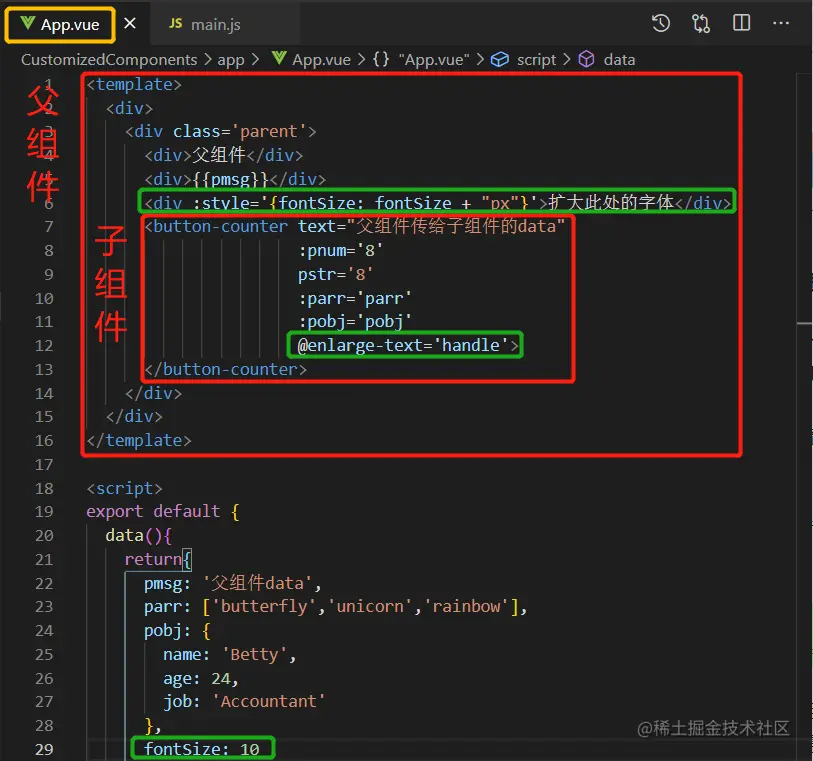Viewport: 813px width, 761px height.
Task: Close the App.vue editor tab
Action: pyautogui.click(x=130, y=23)
